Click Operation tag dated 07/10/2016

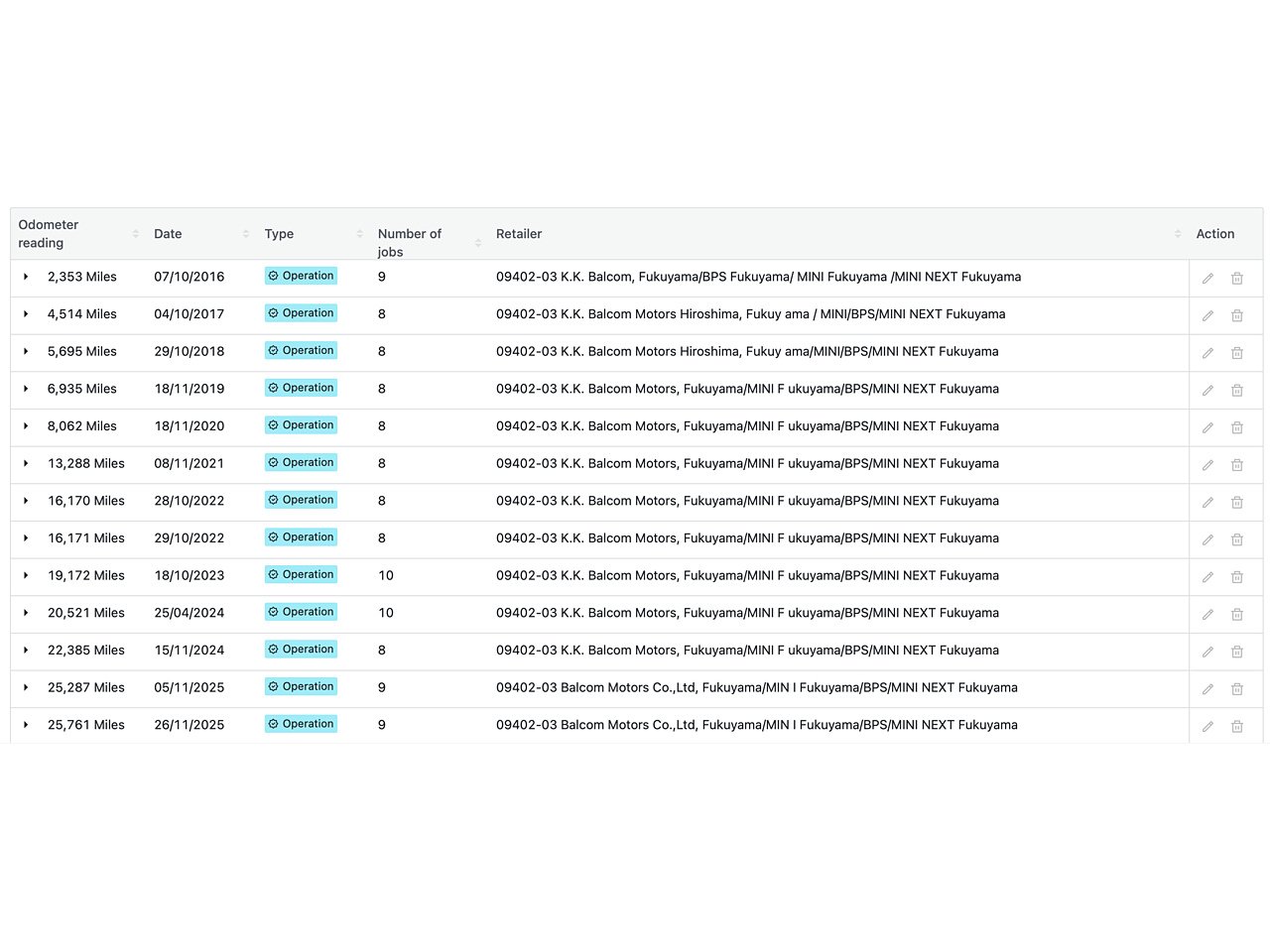point(301,276)
